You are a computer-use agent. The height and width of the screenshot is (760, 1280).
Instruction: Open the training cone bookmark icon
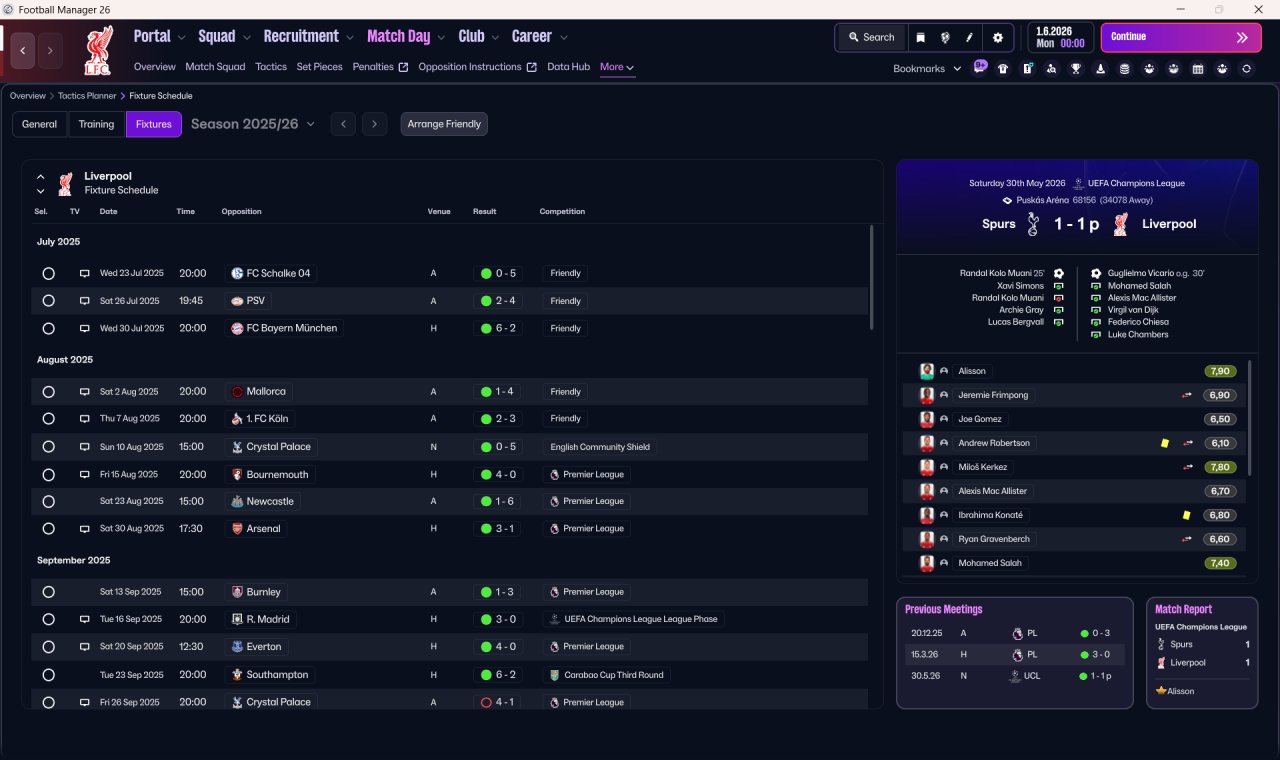coord(1100,69)
